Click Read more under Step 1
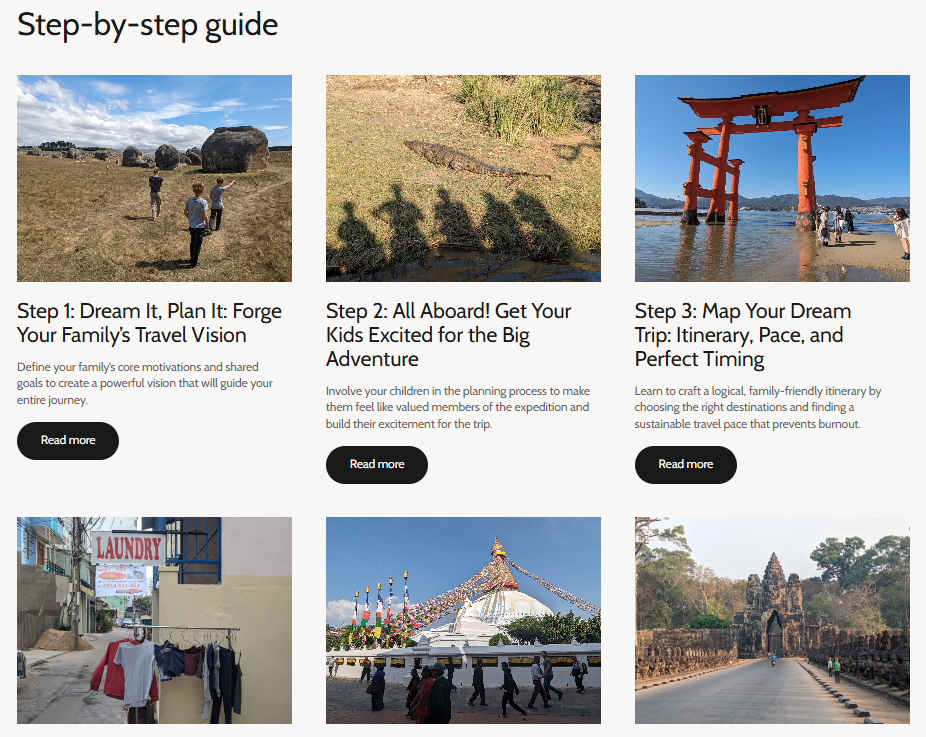 click(x=68, y=441)
